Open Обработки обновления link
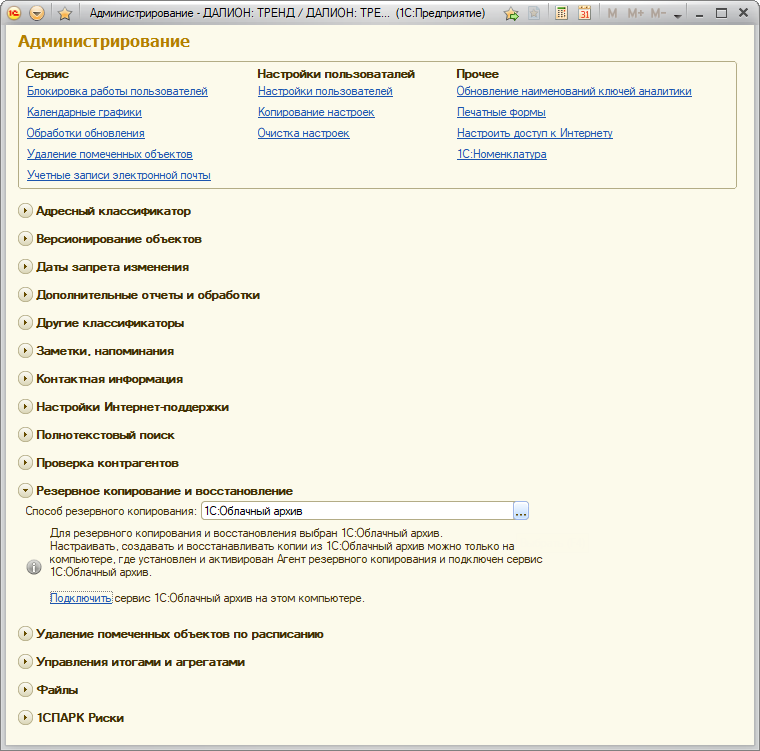760x751 pixels. pyautogui.click(x=85, y=133)
